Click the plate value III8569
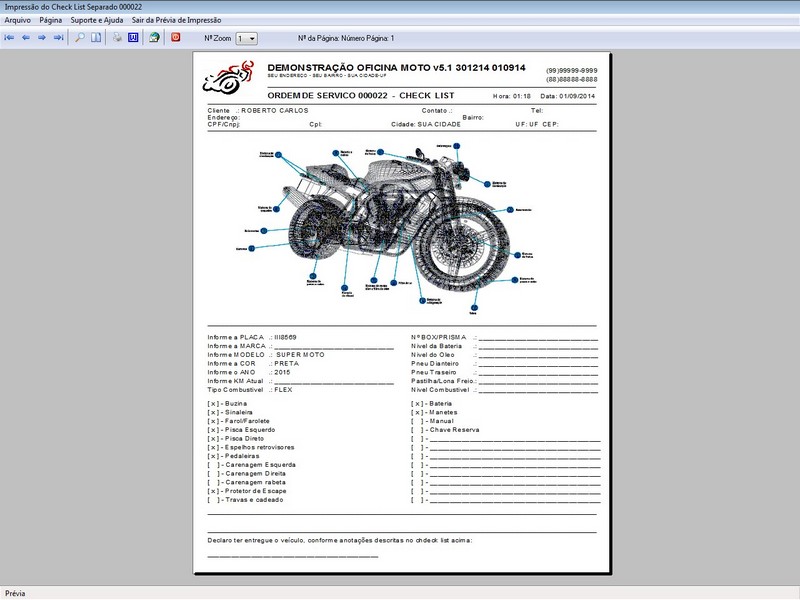Screen dimensions: 800x600 coord(285,337)
